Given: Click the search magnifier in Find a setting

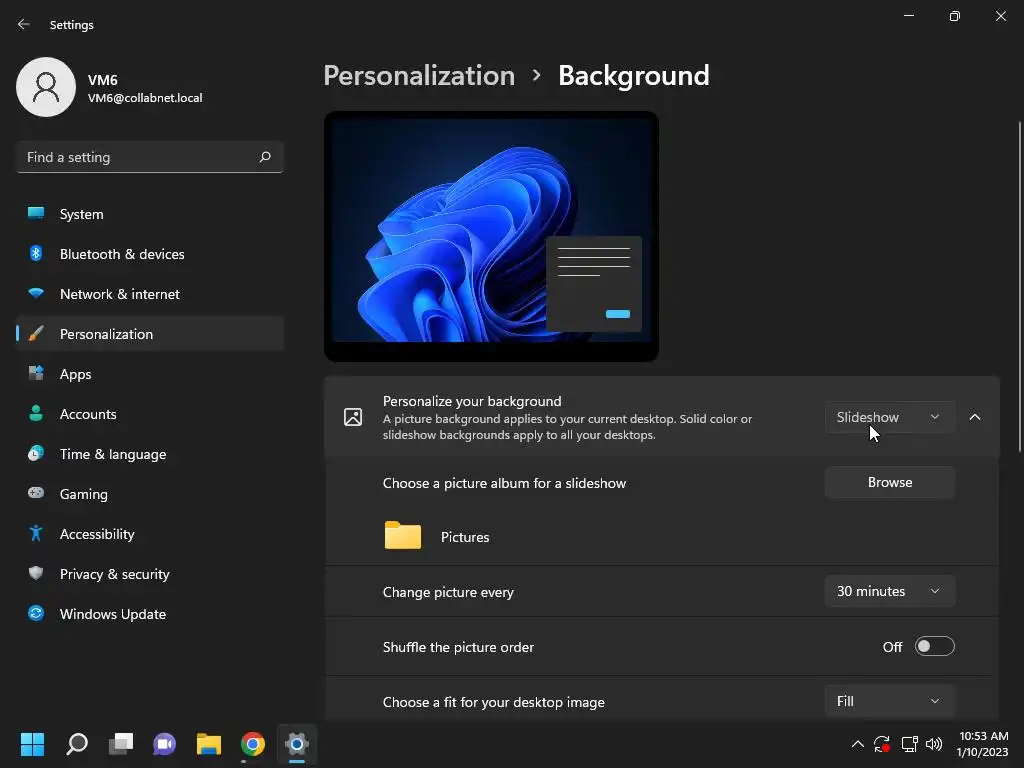Looking at the screenshot, I should pyautogui.click(x=264, y=157).
